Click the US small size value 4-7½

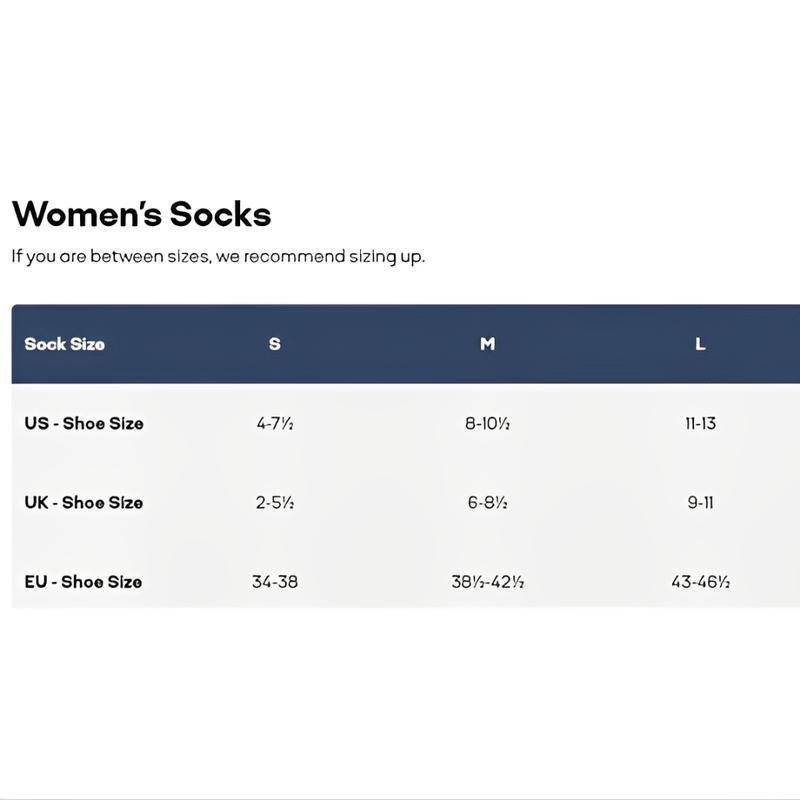(x=275, y=423)
